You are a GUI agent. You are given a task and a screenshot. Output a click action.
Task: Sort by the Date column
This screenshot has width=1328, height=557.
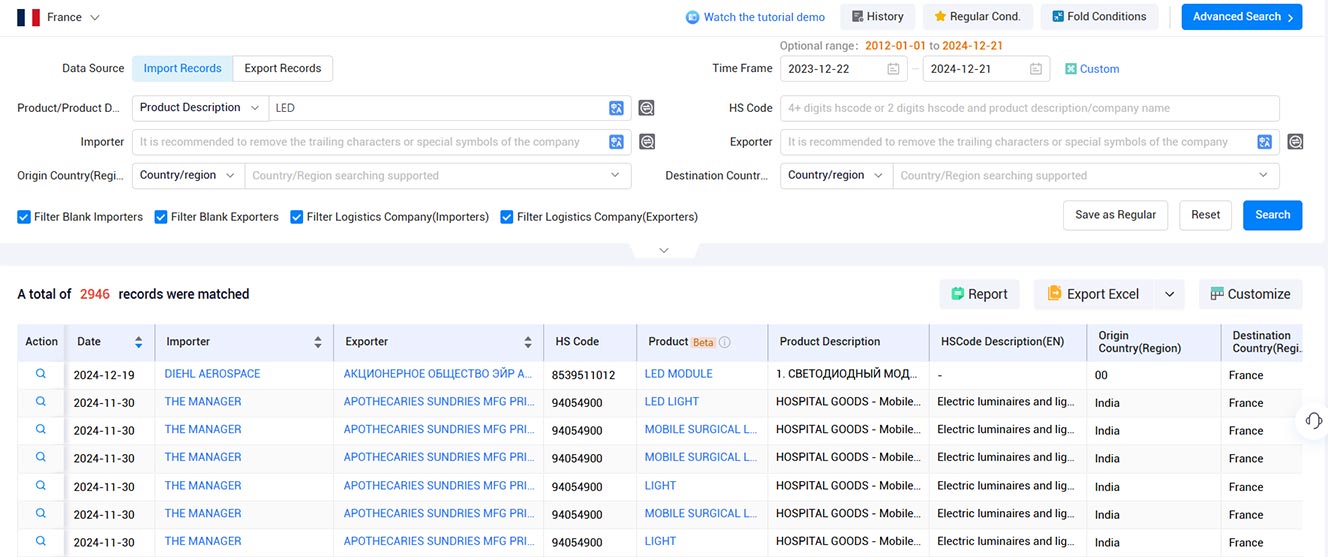tap(139, 342)
